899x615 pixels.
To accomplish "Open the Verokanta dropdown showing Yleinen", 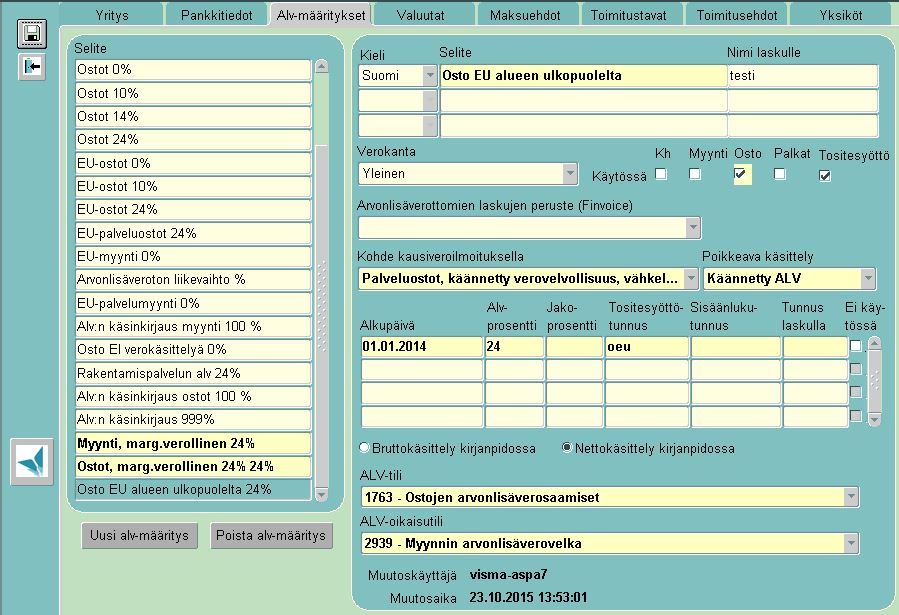I will [x=569, y=174].
